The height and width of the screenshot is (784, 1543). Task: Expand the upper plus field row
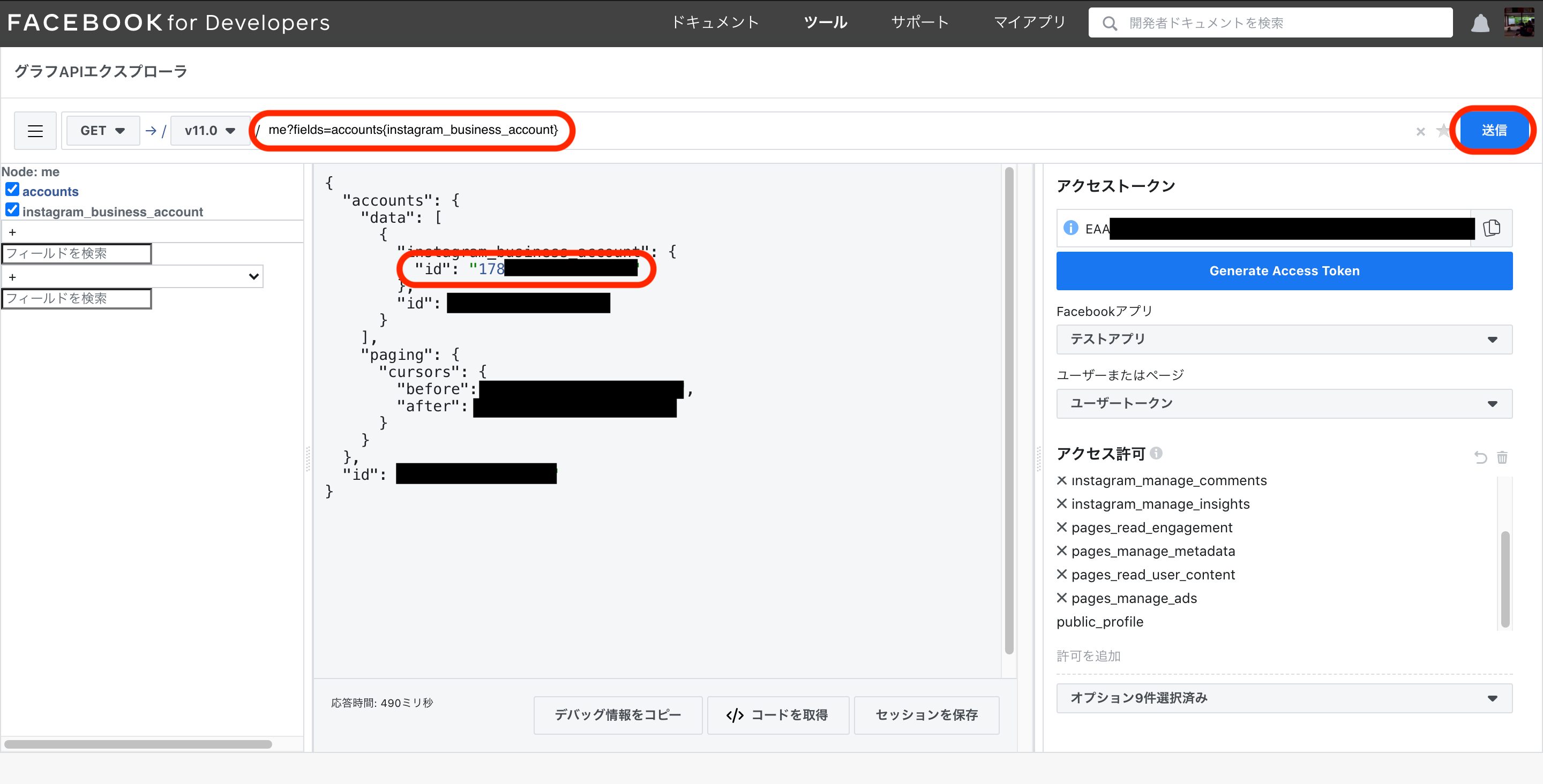(x=152, y=232)
